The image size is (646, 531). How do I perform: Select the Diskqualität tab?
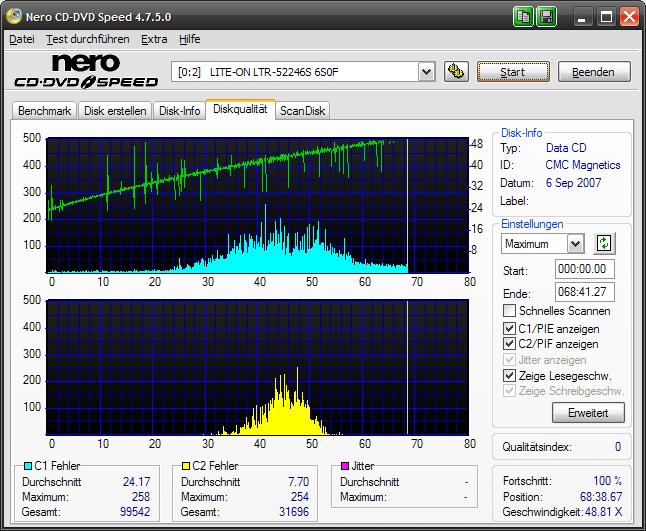(240, 109)
